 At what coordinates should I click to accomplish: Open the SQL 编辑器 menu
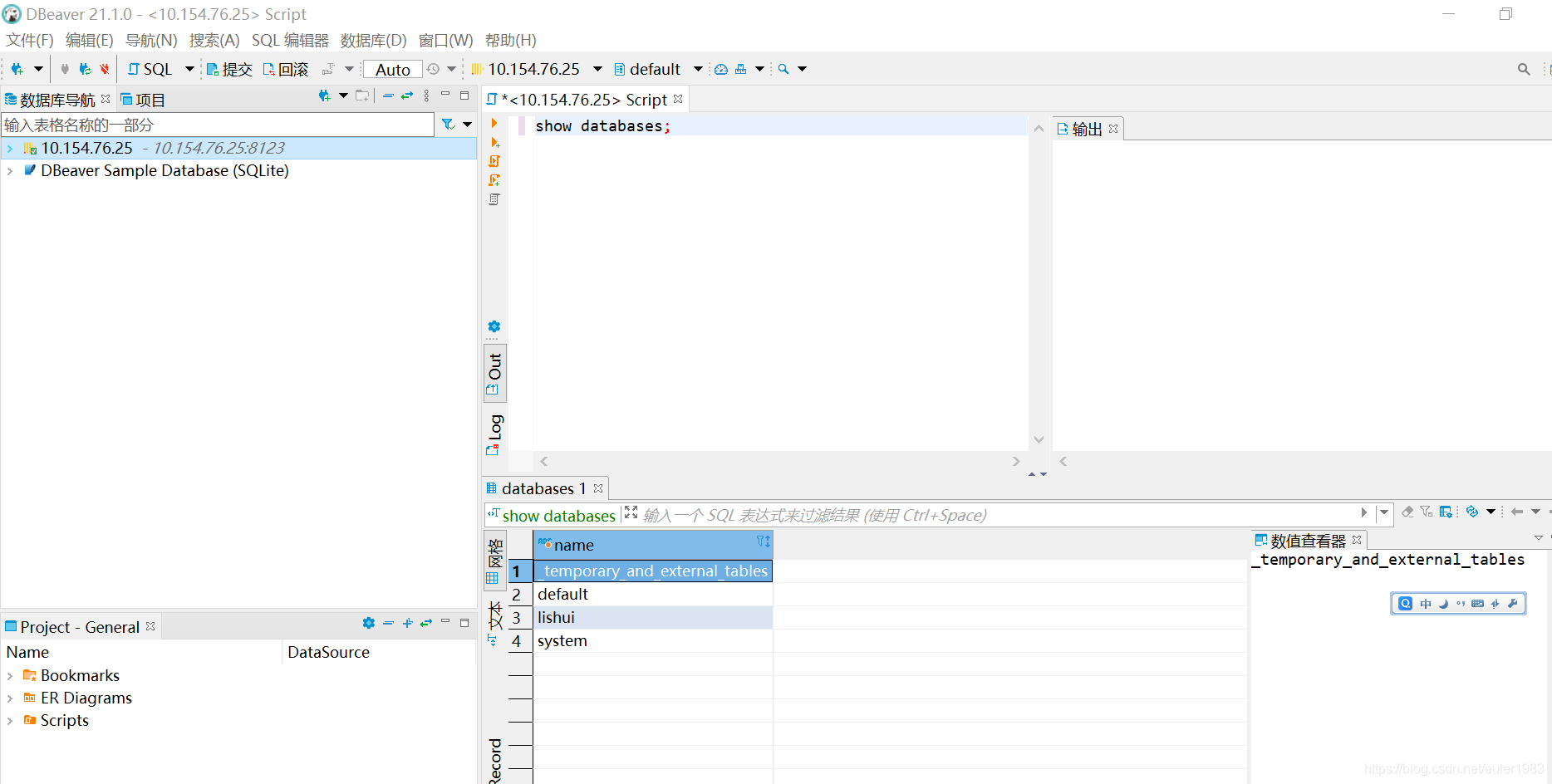[x=290, y=40]
